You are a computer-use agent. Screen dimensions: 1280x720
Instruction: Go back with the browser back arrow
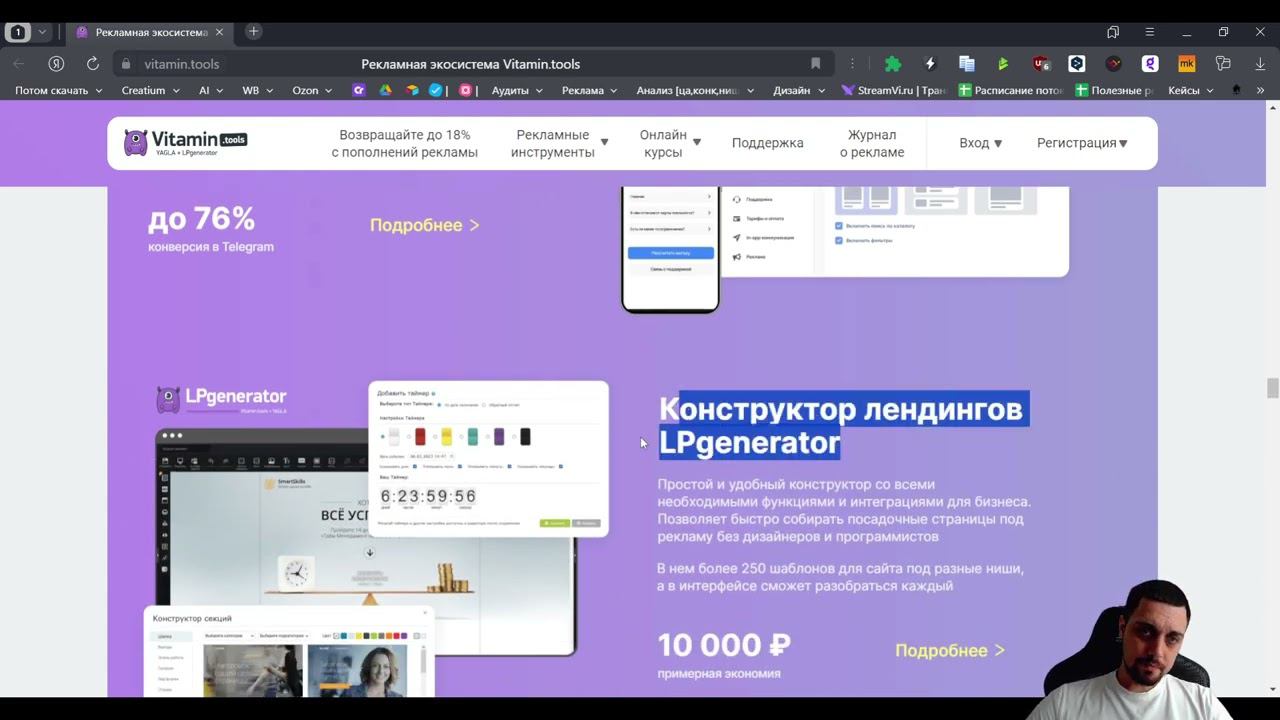click(x=19, y=64)
